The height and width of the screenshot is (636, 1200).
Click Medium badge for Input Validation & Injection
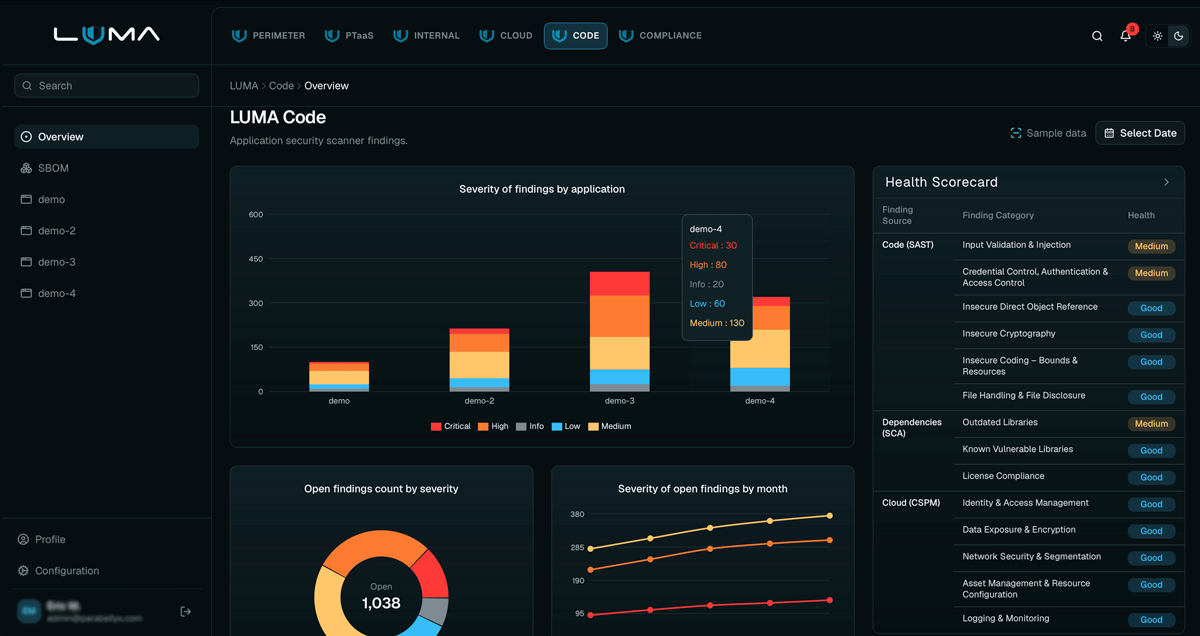click(x=1151, y=246)
